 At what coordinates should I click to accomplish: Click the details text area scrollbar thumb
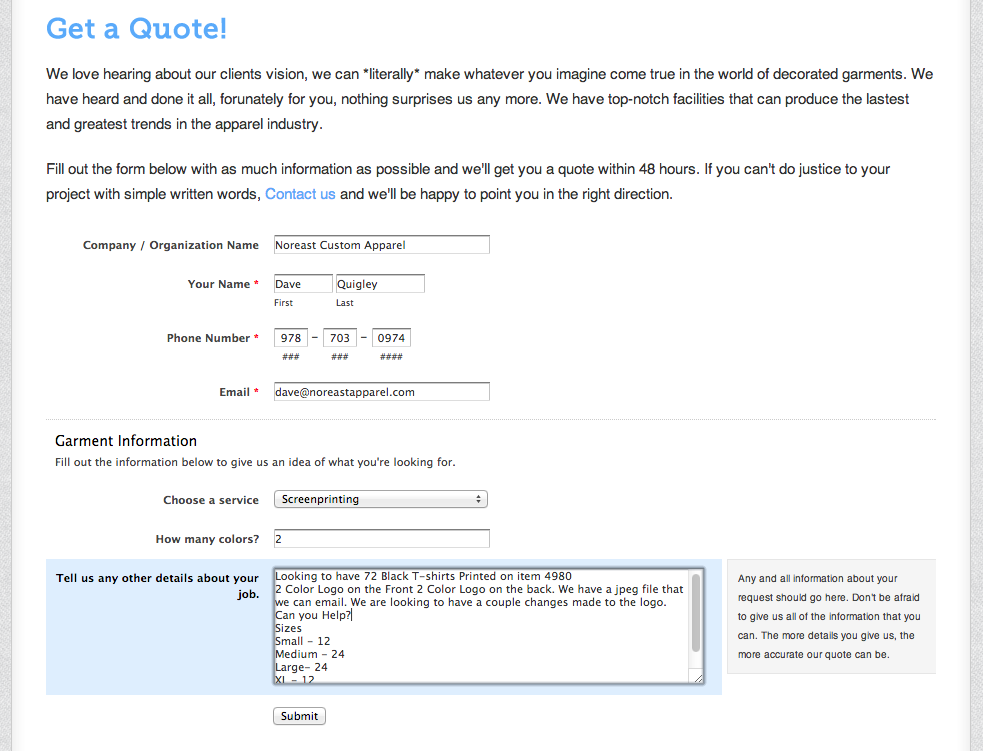pyautogui.click(x=696, y=614)
